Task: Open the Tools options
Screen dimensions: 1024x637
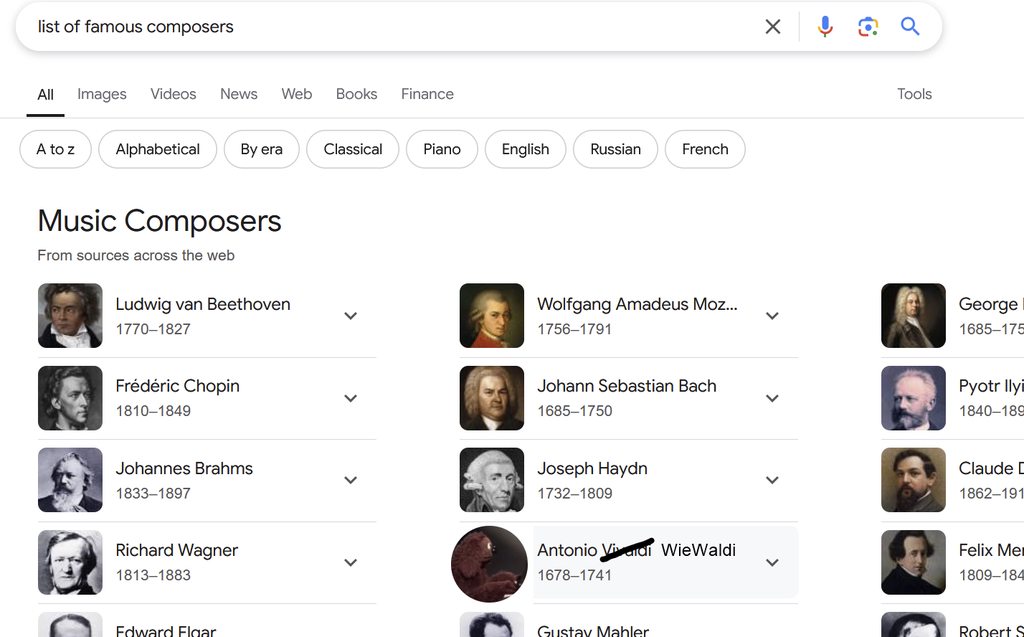Action: coord(914,94)
